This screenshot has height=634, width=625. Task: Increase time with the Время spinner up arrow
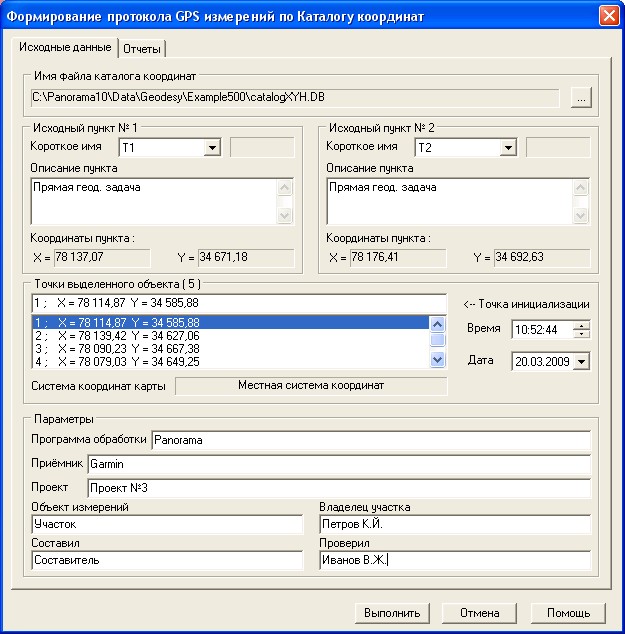[581, 325]
